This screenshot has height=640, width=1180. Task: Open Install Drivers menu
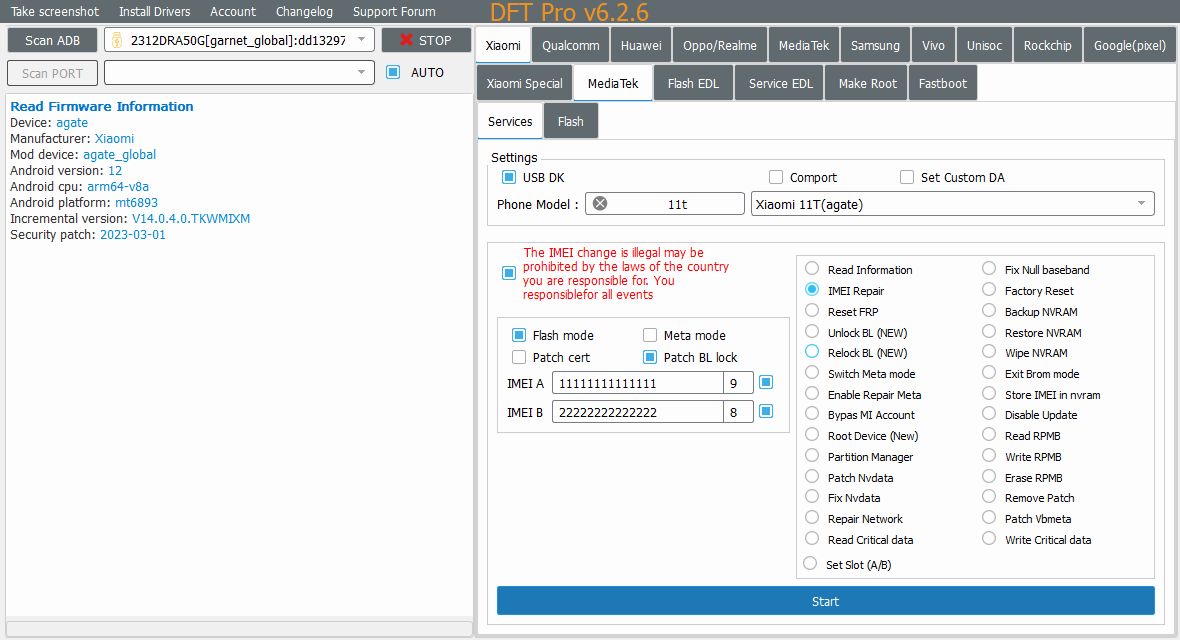(x=154, y=11)
